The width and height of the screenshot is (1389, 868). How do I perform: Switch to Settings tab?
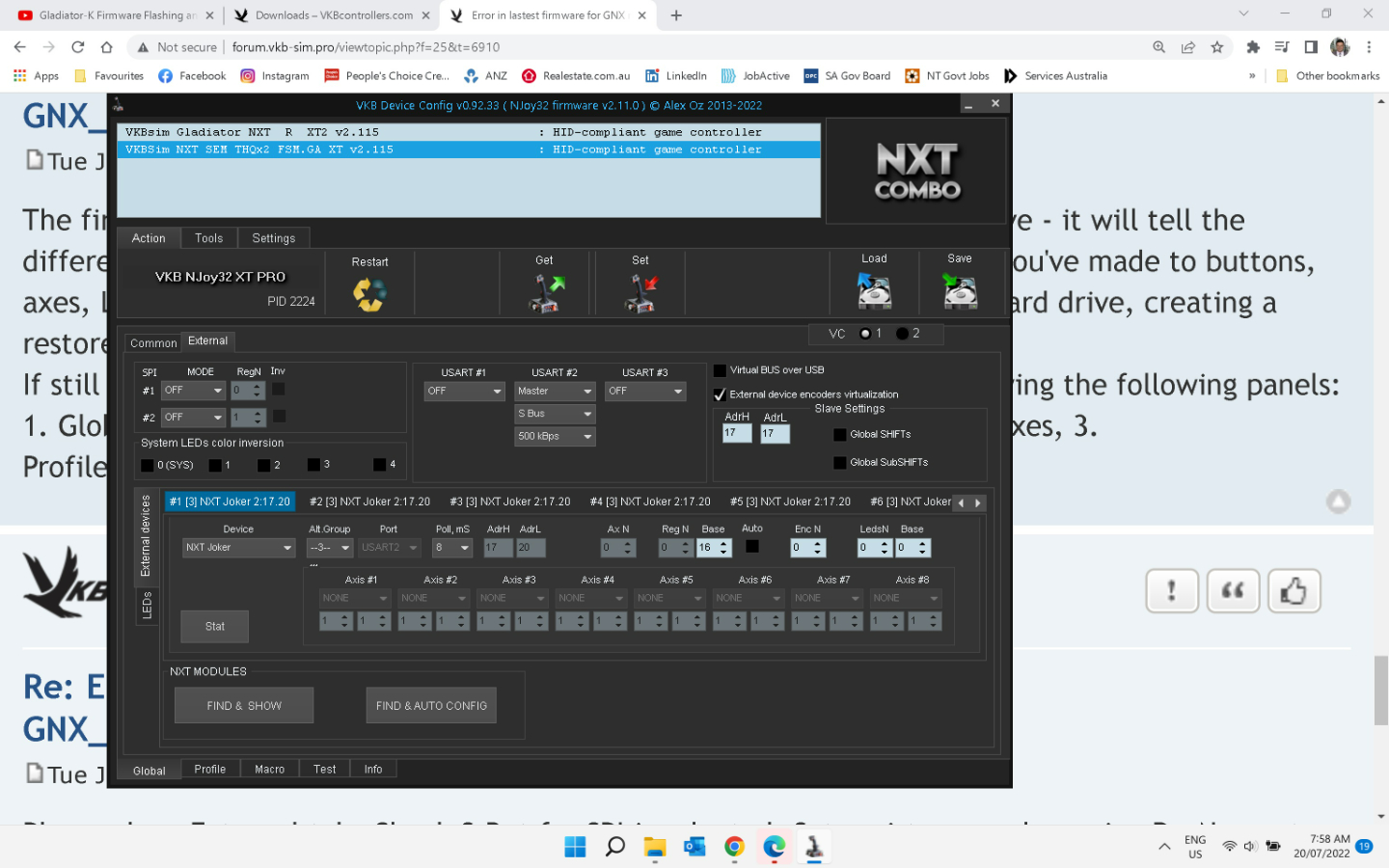pos(274,238)
